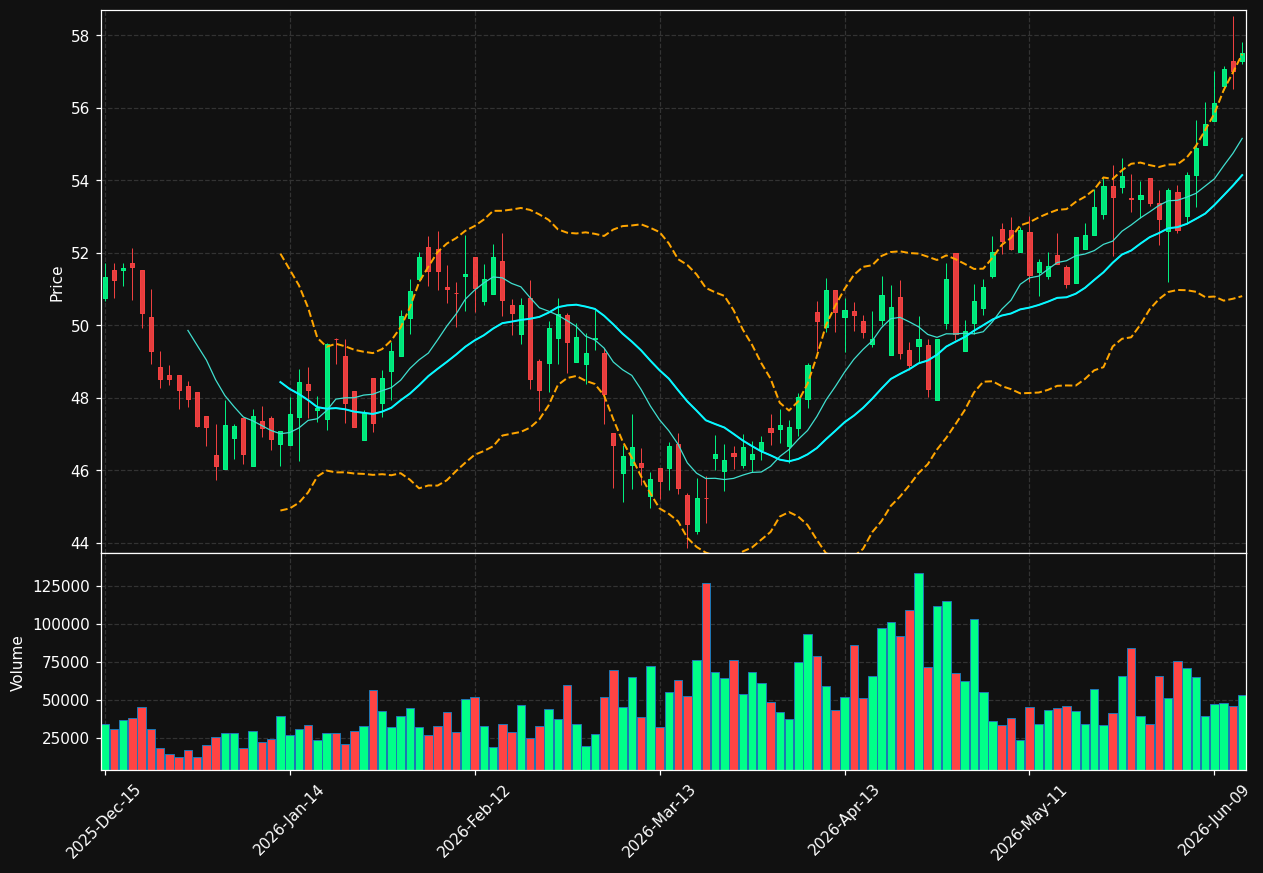Click the 2026-Jan-14 date label
This screenshot has width=1263, height=873.
pos(289,821)
